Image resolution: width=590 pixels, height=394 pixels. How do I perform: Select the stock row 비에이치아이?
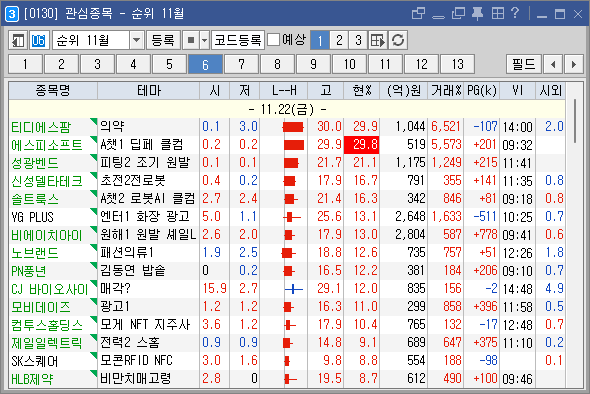tap(287, 235)
